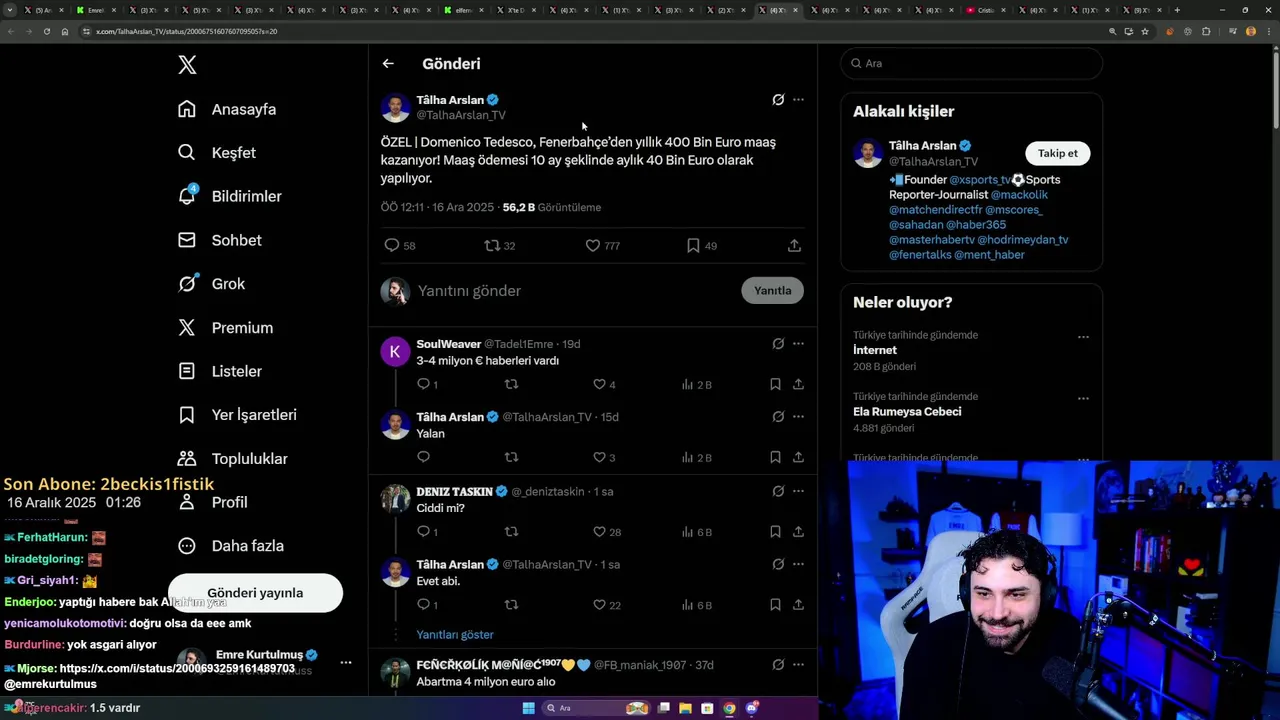
Task: Click Gönderi yayınla button
Action: tap(255, 593)
